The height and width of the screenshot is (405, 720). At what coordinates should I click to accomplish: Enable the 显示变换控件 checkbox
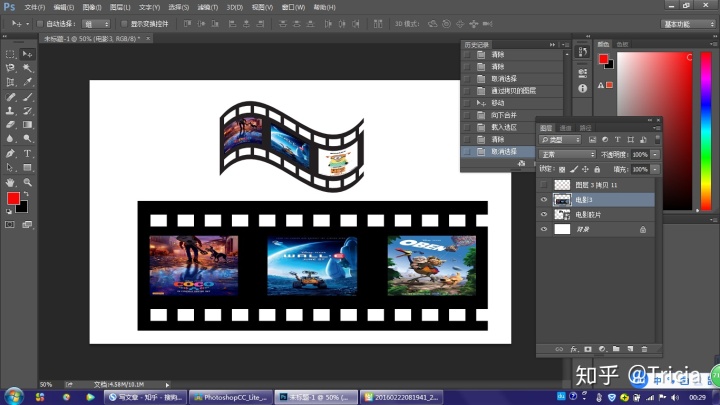tap(124, 24)
